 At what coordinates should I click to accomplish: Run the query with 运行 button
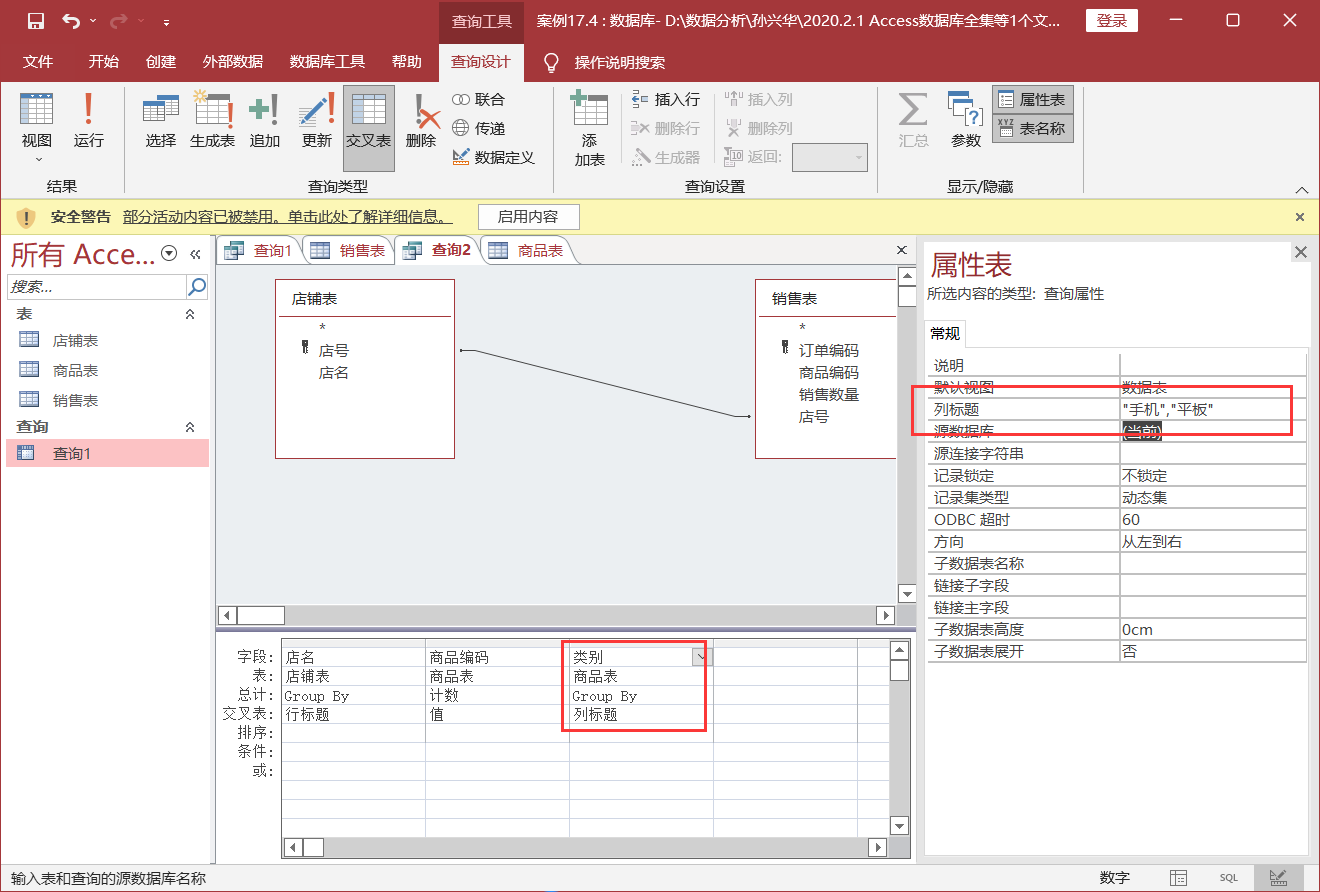pyautogui.click(x=88, y=122)
